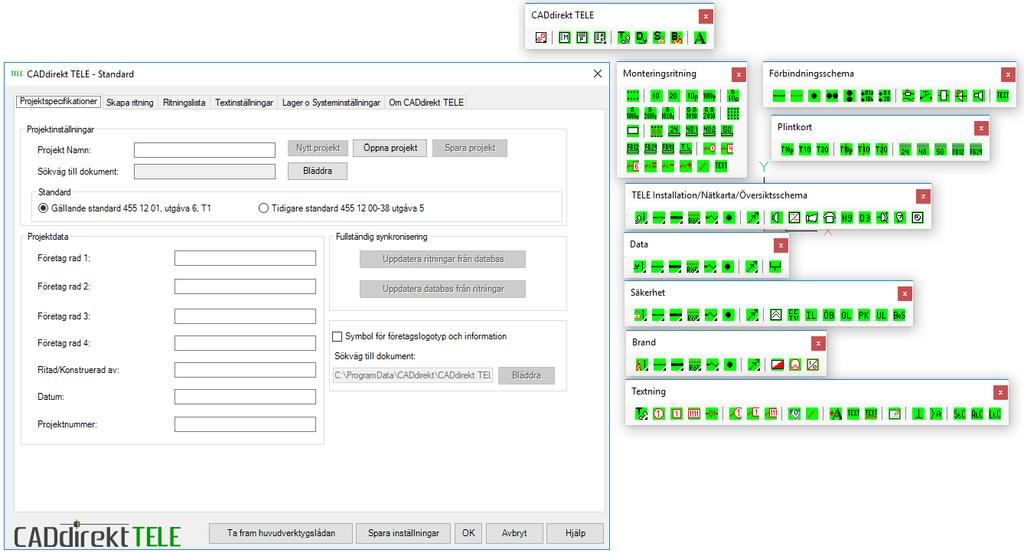The height and width of the screenshot is (553, 1024).
Task: Click the Företag rad 3 input field
Action: click(245, 317)
